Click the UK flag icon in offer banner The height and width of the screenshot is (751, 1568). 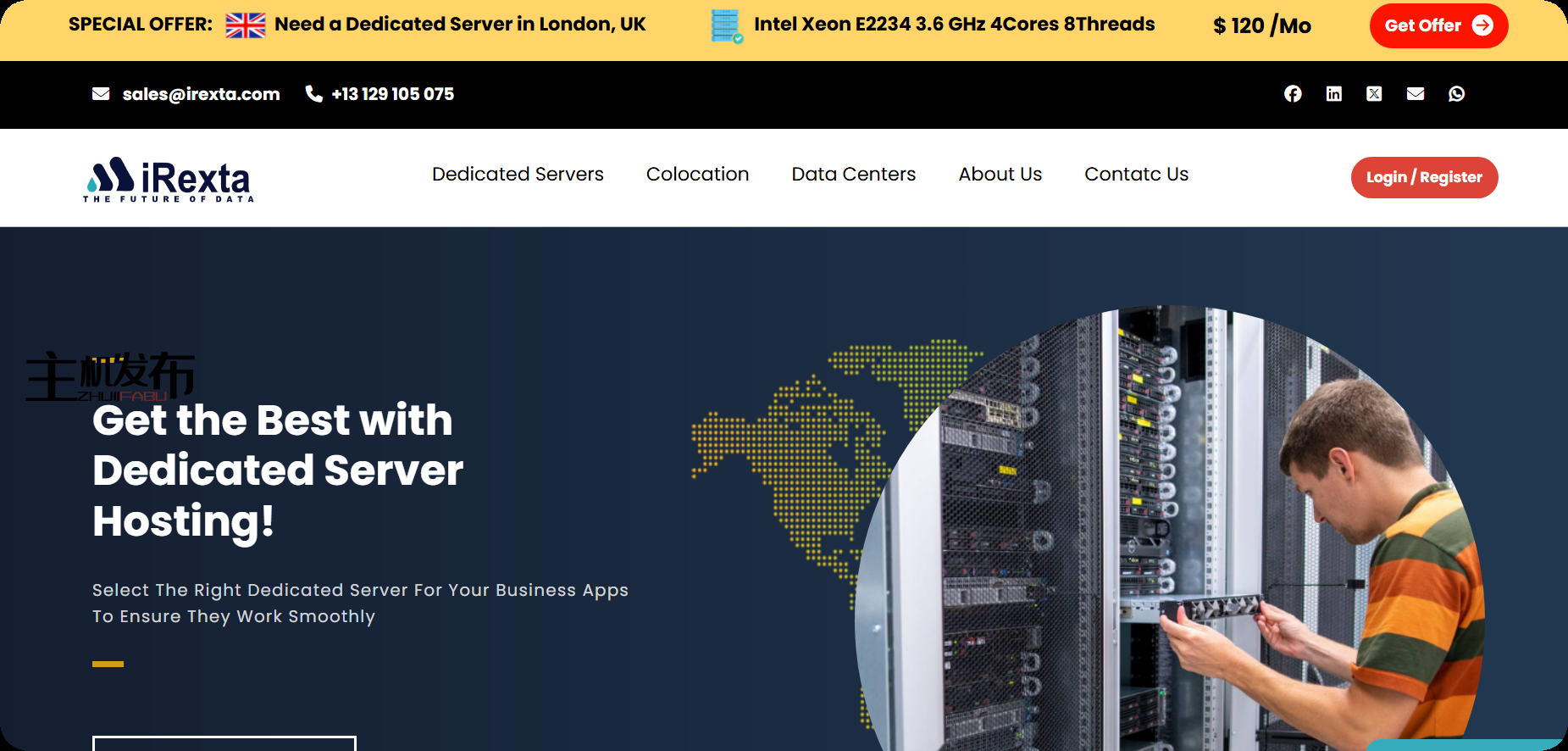click(x=246, y=25)
